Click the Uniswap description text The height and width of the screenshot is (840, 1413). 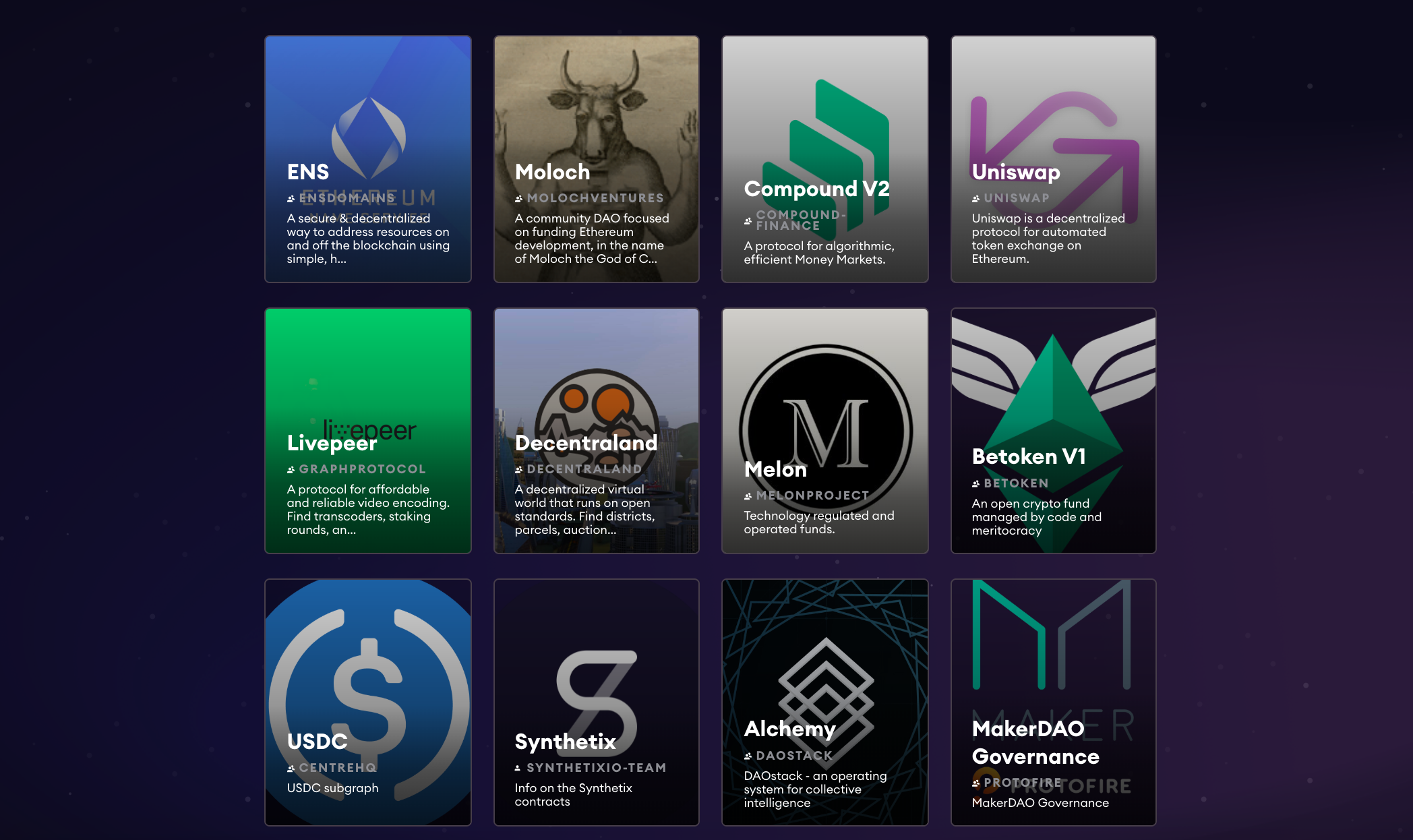click(1048, 239)
